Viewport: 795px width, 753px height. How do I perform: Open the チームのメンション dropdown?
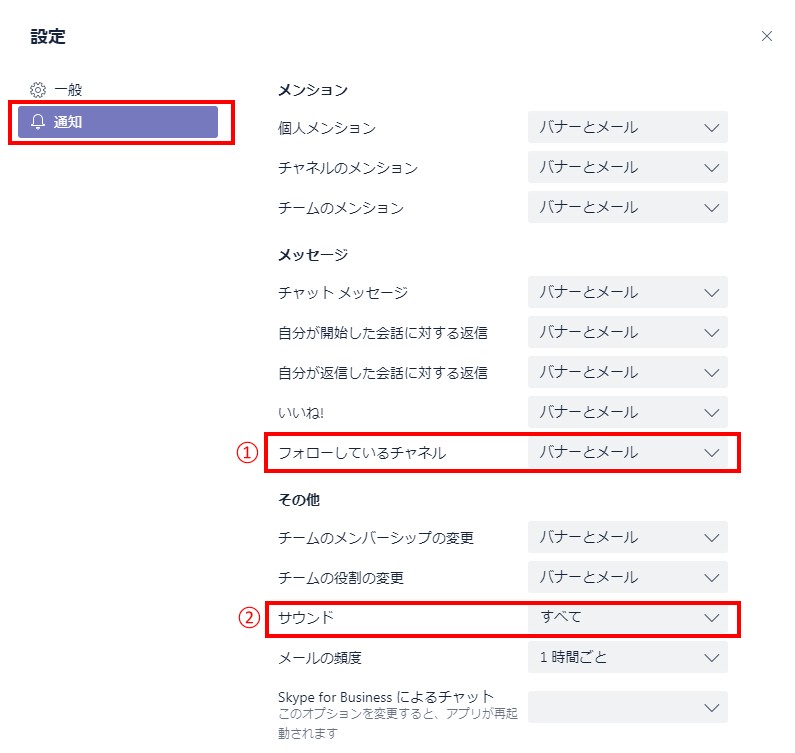(x=627, y=207)
